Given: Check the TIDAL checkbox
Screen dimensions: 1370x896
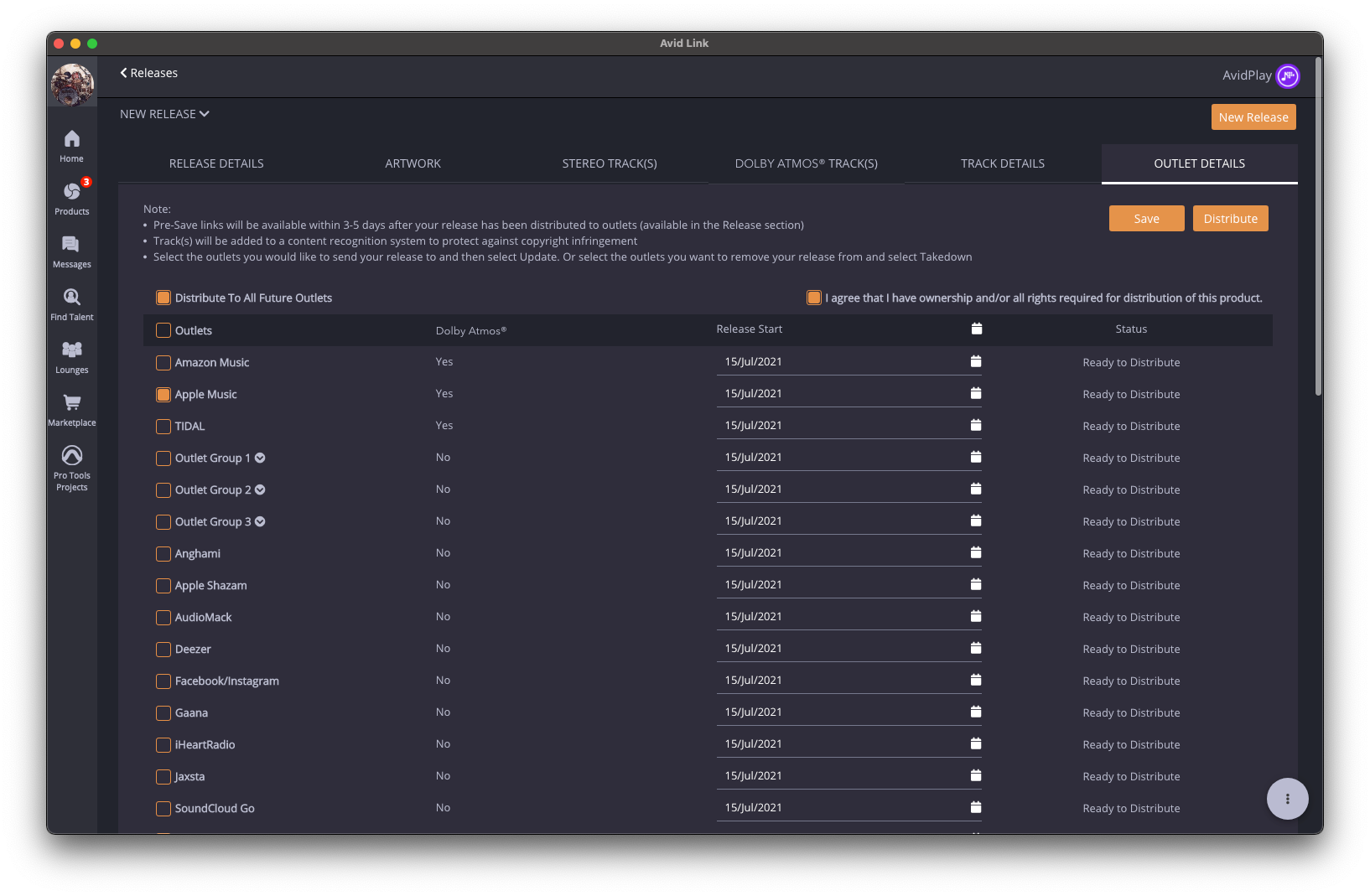Looking at the screenshot, I should click(x=163, y=427).
